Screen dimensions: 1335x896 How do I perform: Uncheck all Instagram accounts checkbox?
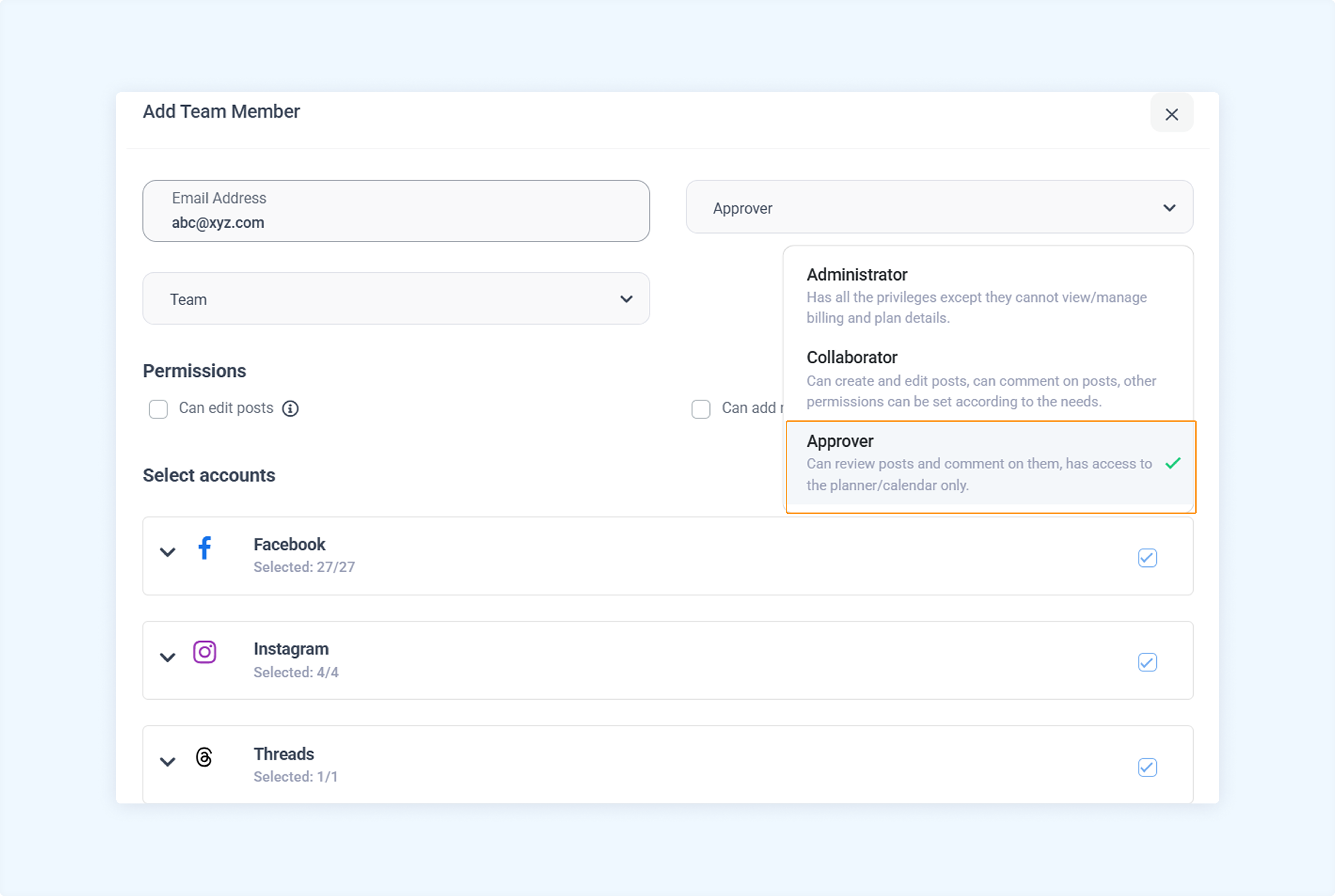tap(1147, 662)
